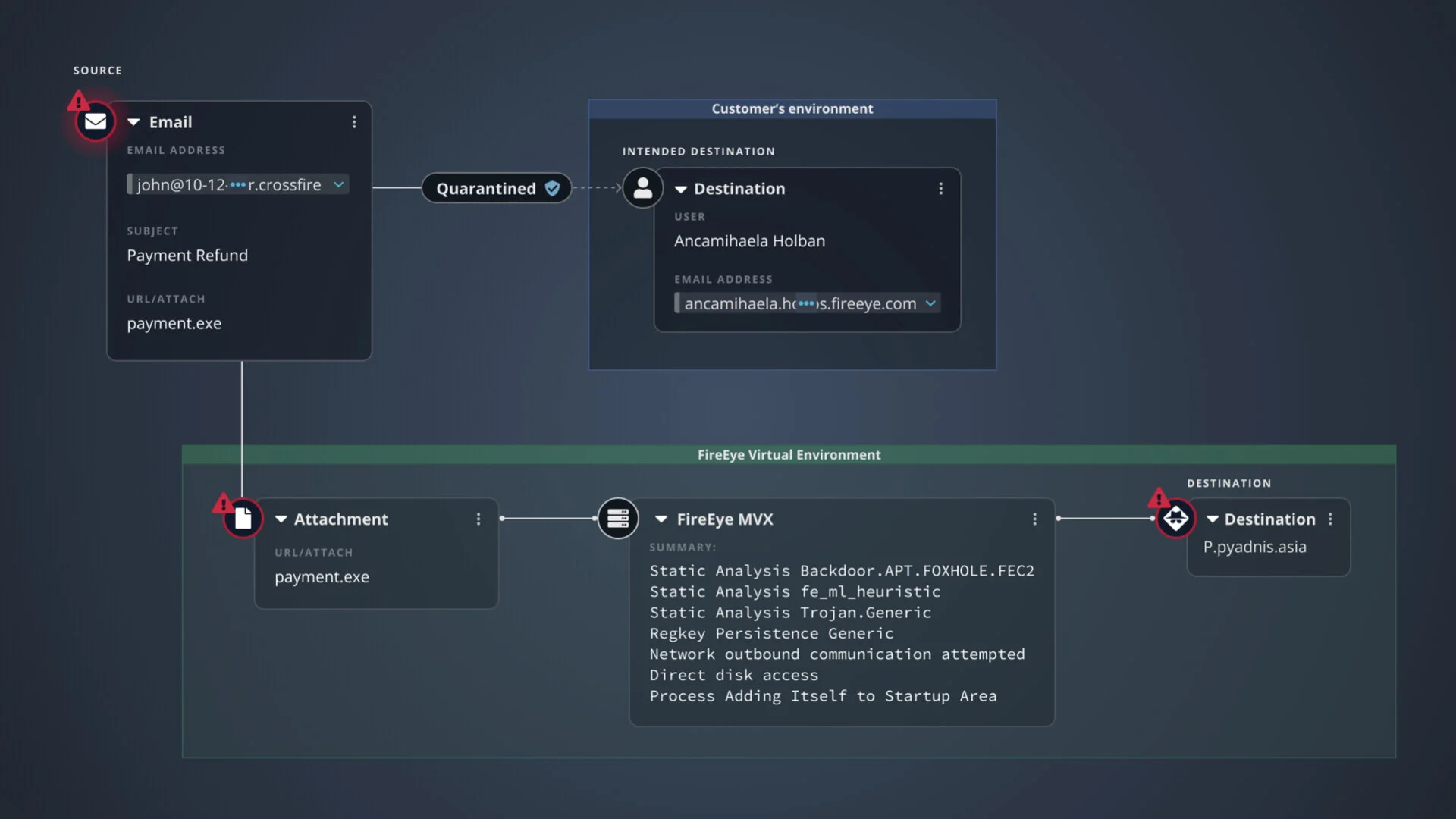Click the user avatar icon beside Destination
1456x819 pixels.
pos(642,188)
